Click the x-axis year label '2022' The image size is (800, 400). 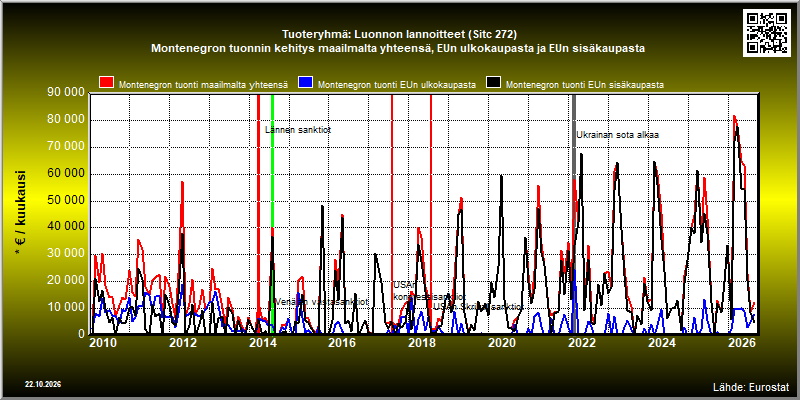(582, 343)
